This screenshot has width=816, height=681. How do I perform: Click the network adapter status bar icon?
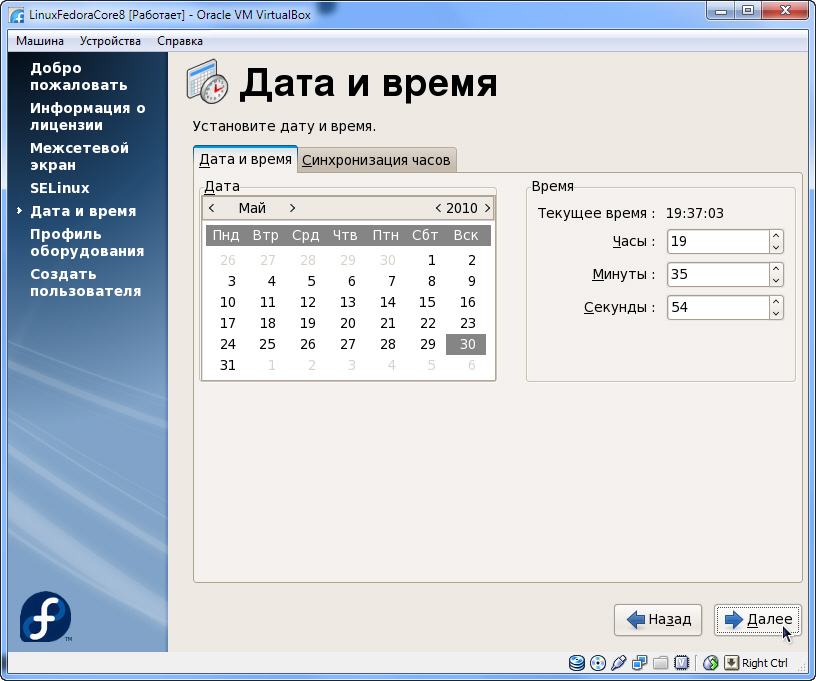tap(640, 663)
